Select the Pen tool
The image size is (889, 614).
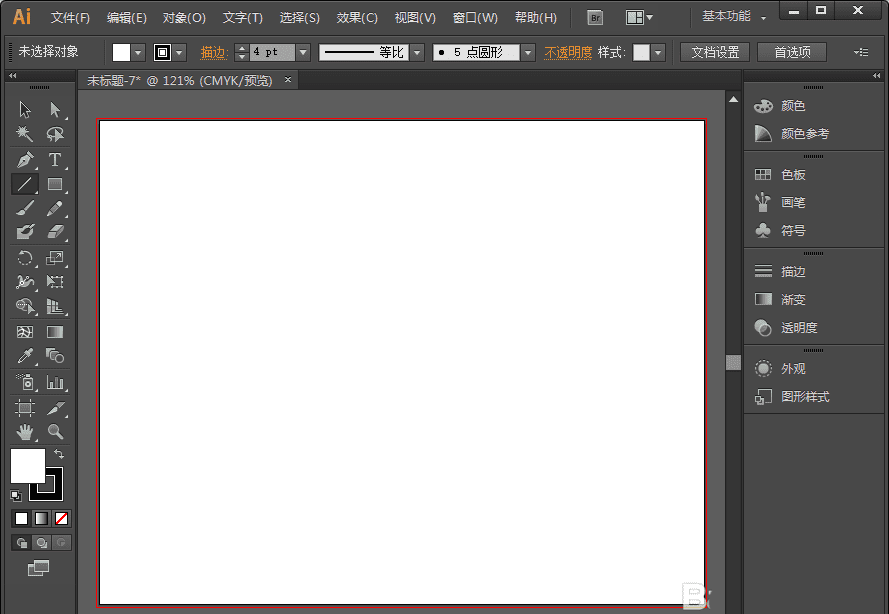point(25,160)
